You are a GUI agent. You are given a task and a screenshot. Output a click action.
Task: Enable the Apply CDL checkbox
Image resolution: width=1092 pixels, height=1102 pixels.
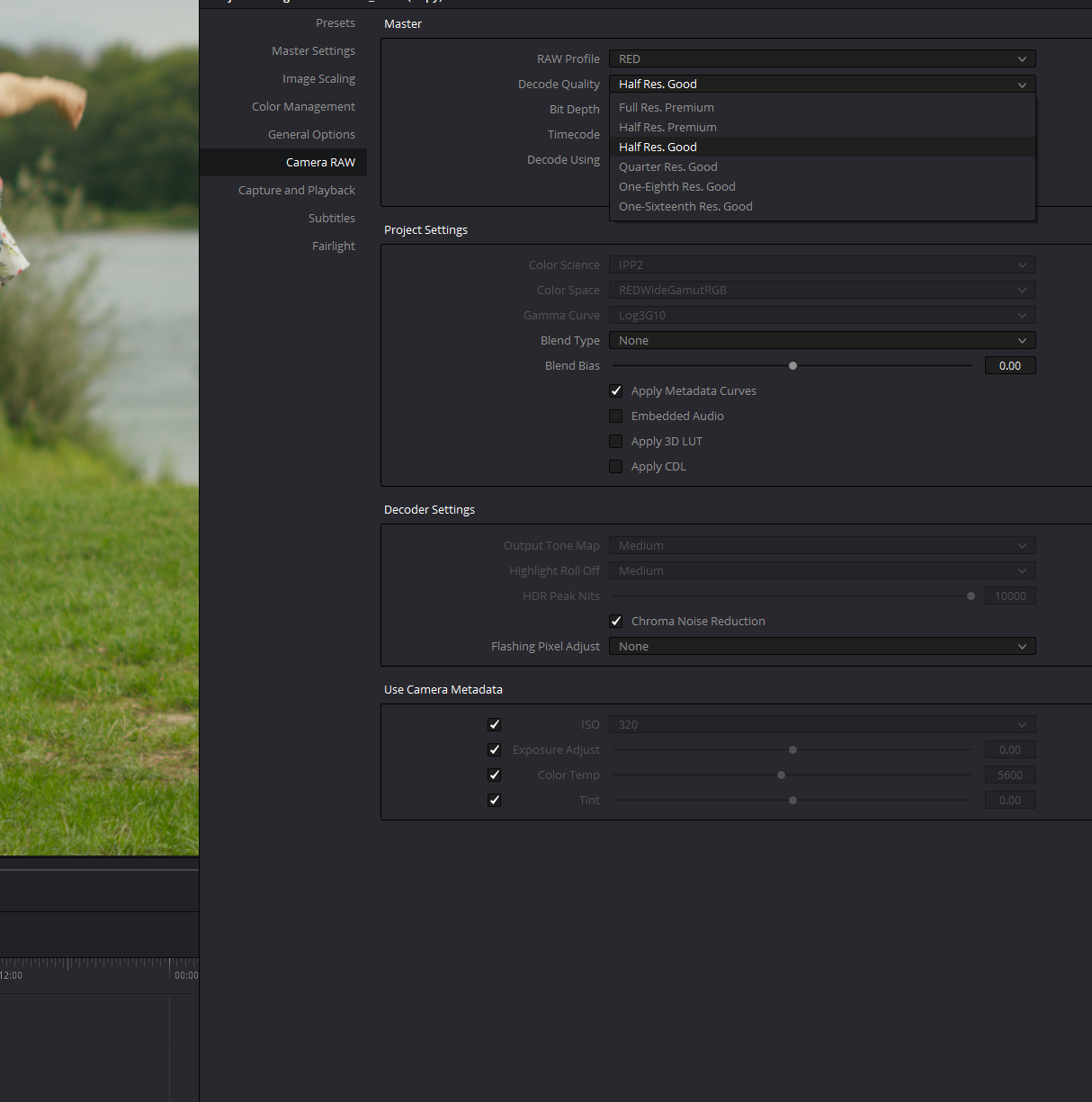[616, 466]
